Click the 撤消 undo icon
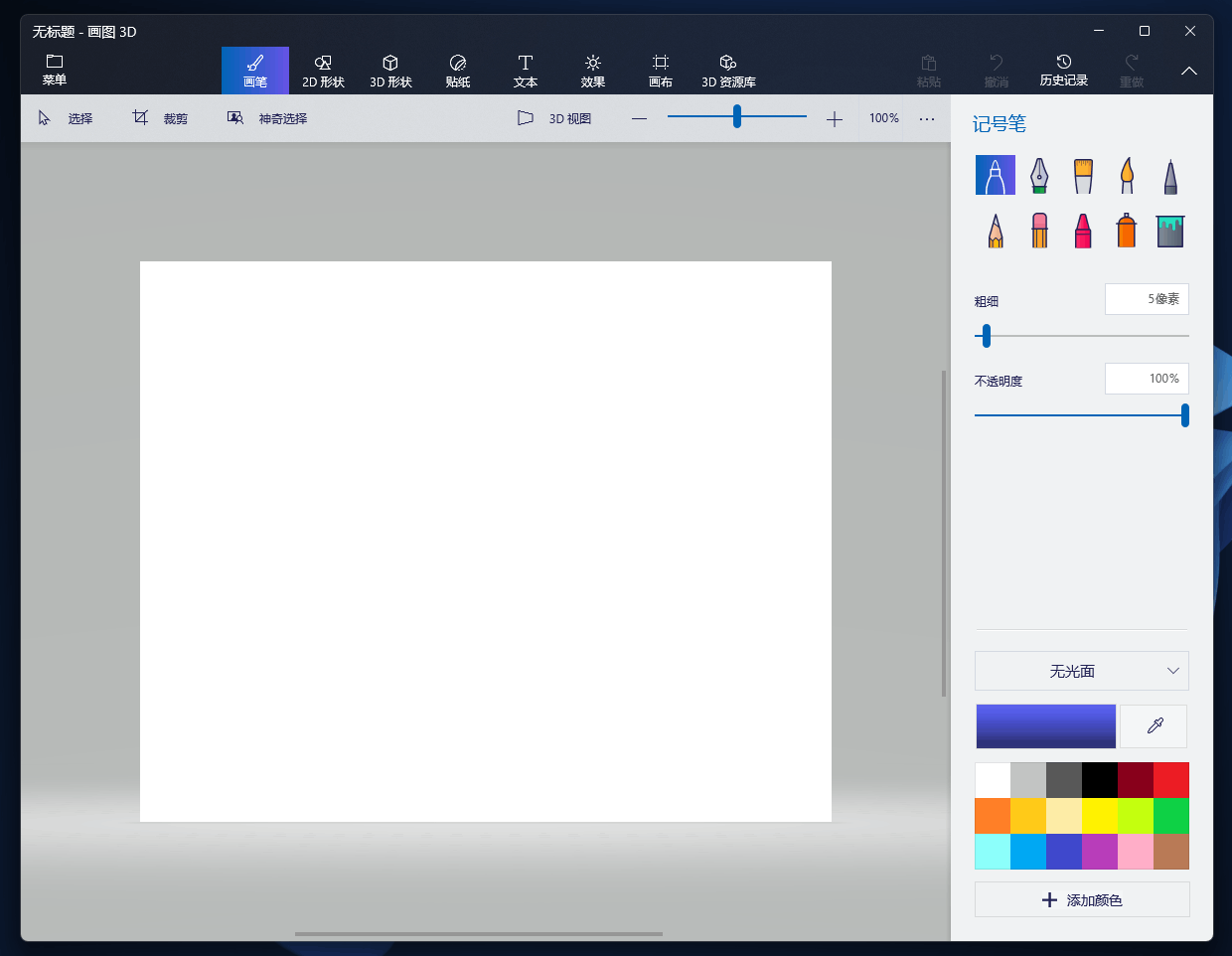The width and height of the screenshot is (1232, 956). click(x=997, y=71)
